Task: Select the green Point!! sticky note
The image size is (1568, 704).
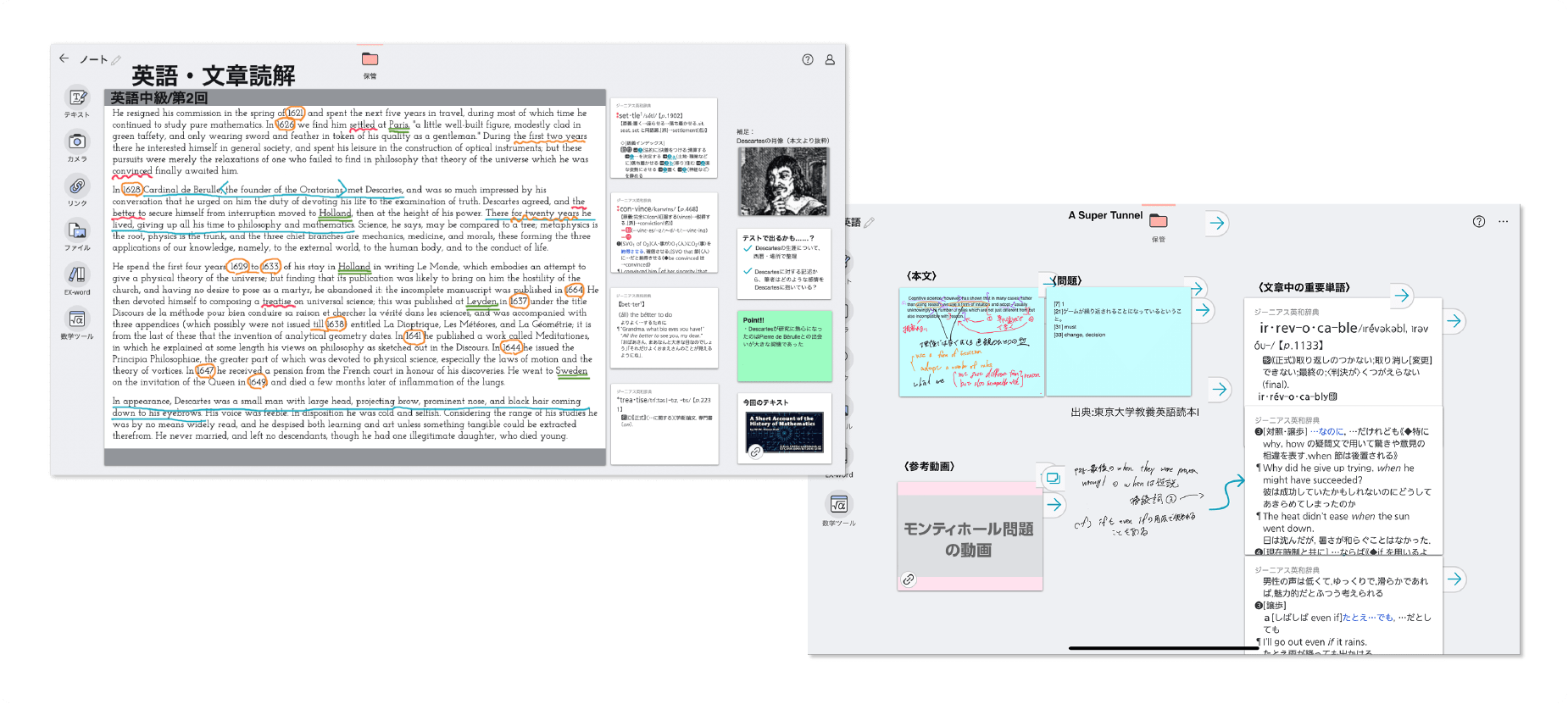Action: coord(784,346)
